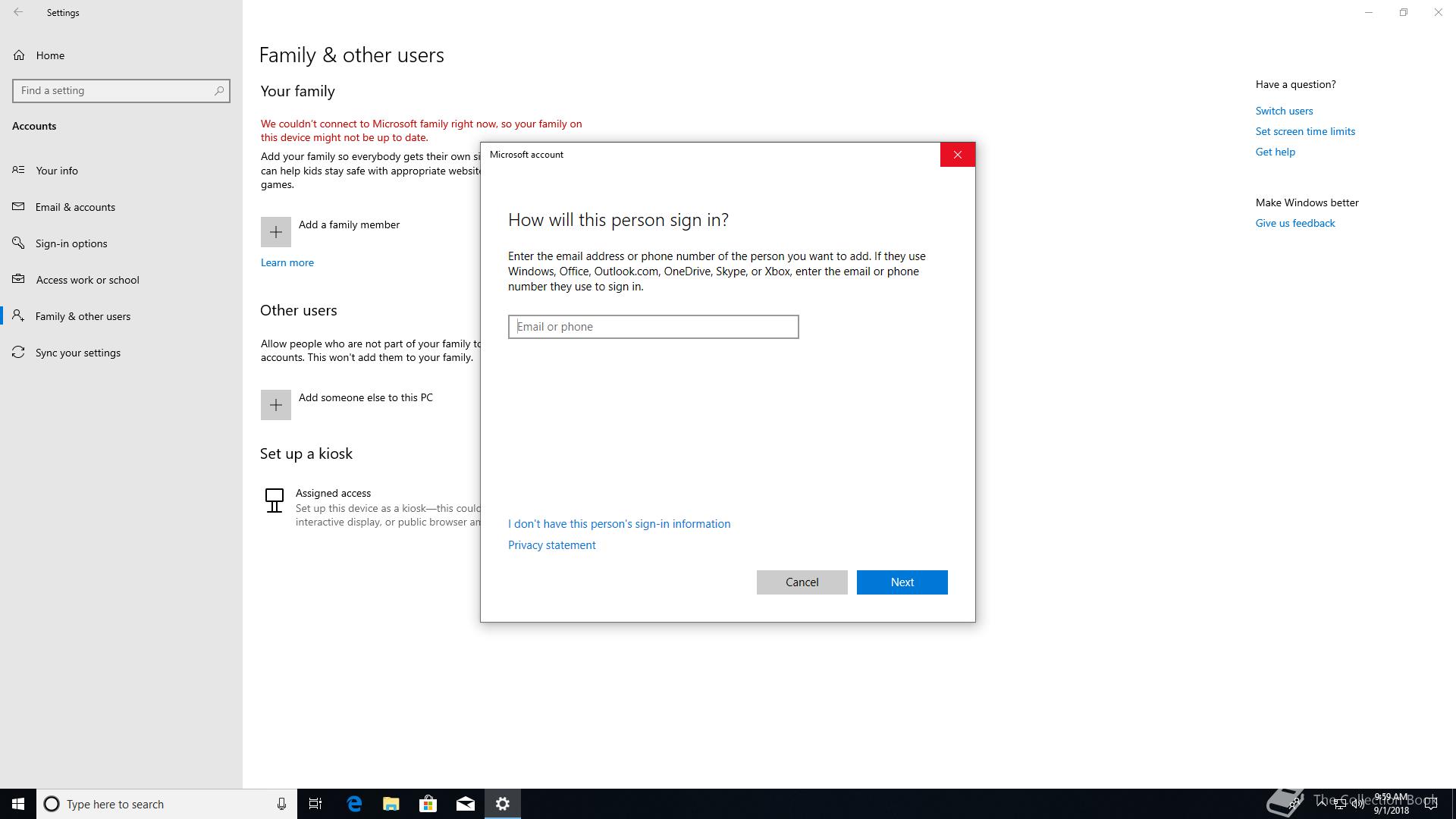Image resolution: width=1456 pixels, height=819 pixels.
Task: Open the Windows Start menu
Action: (x=18, y=804)
